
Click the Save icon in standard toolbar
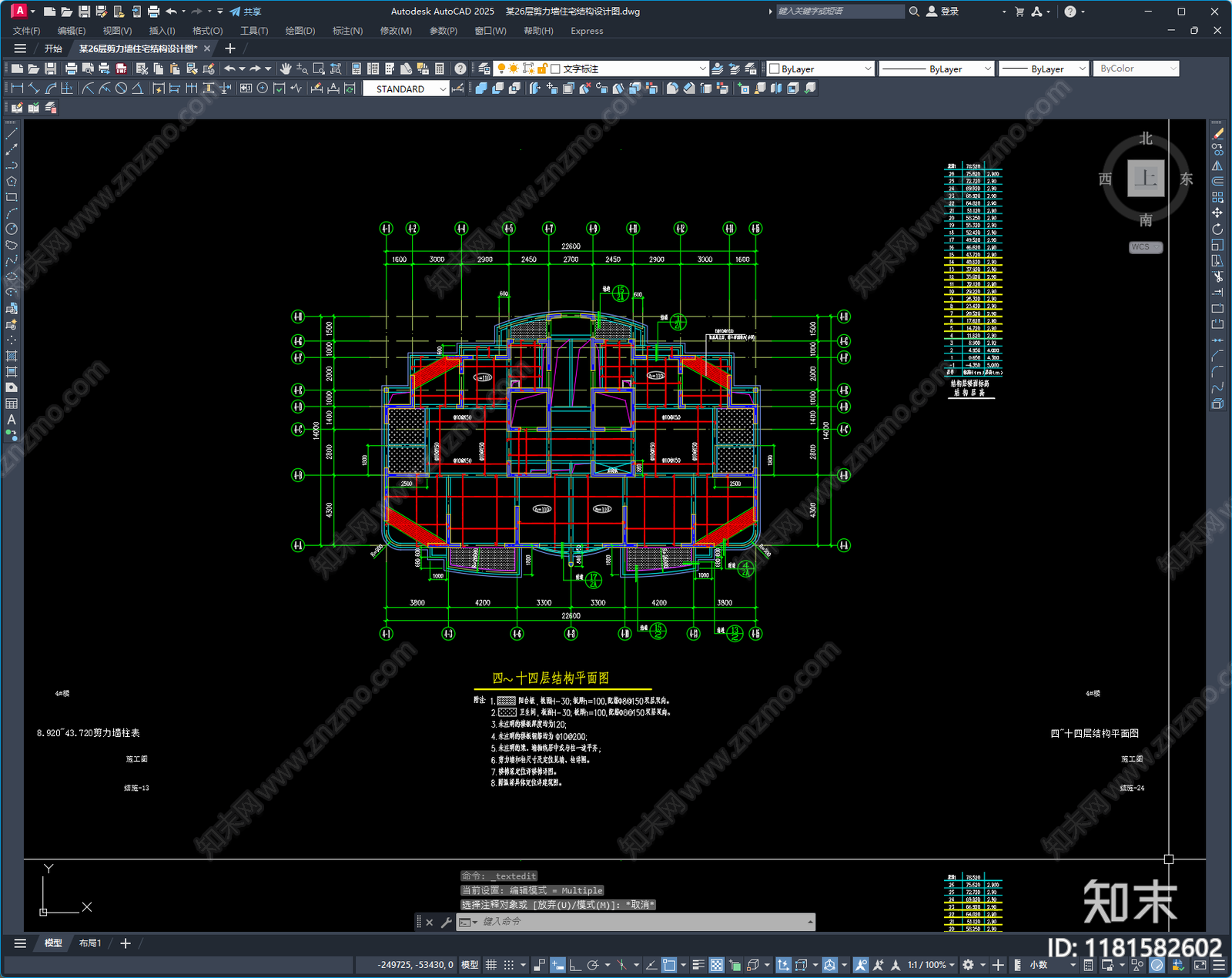pos(50,69)
